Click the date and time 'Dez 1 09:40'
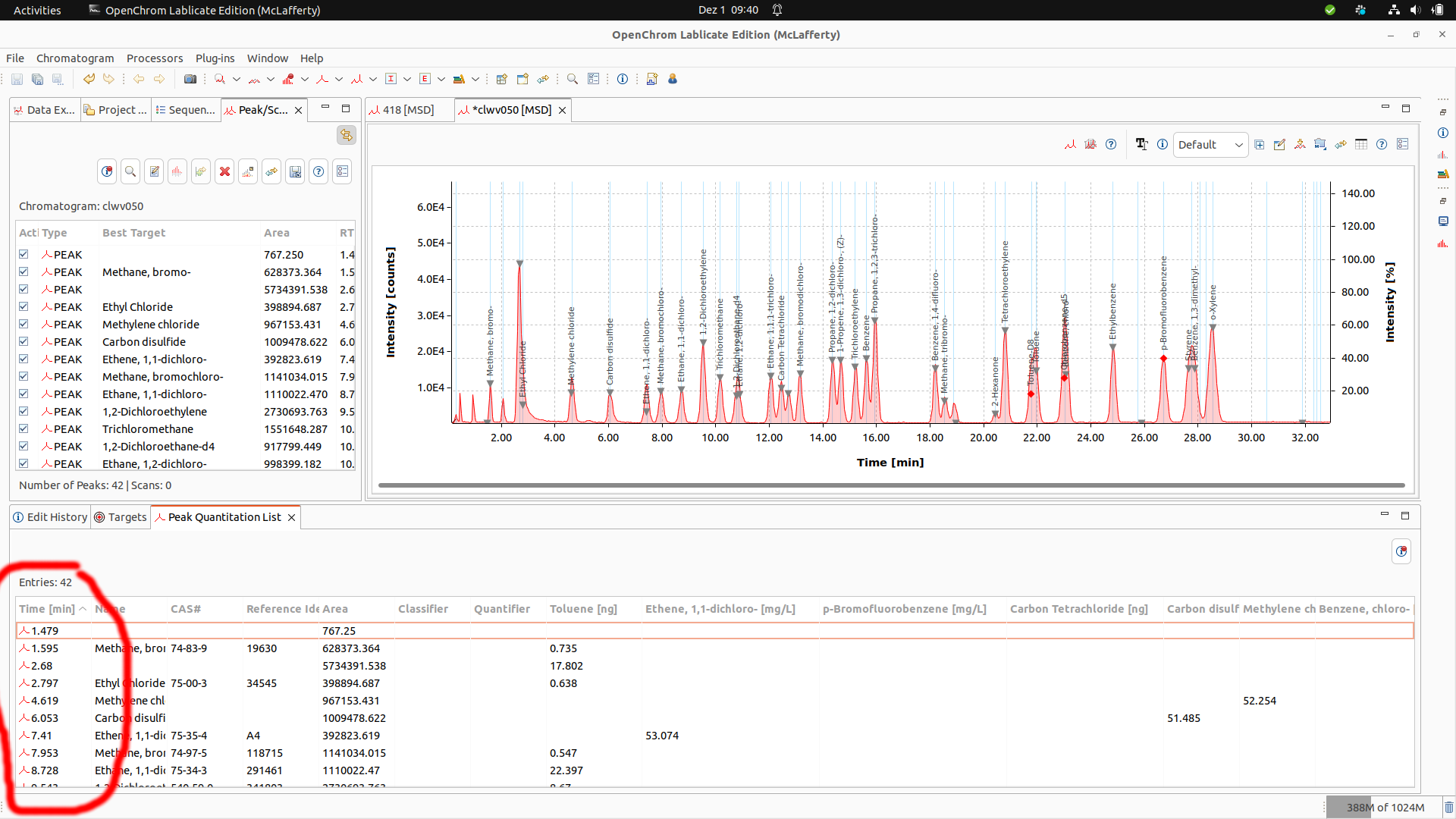 click(728, 10)
